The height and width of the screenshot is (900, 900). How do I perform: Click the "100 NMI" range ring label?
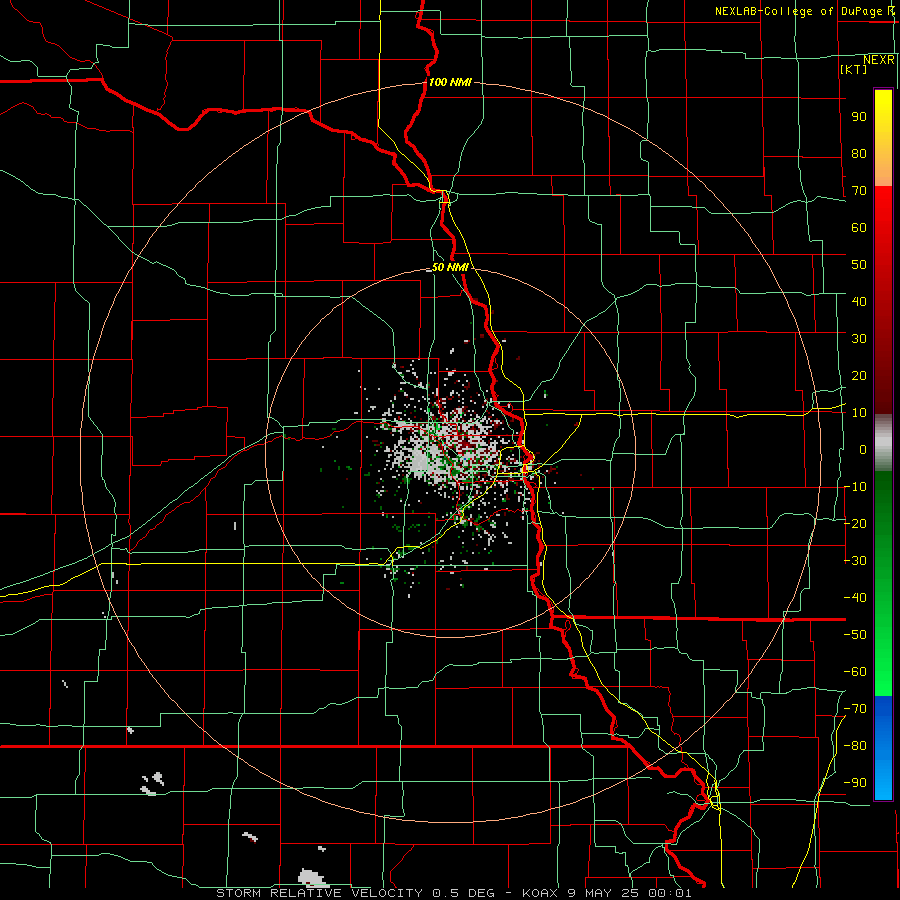[450, 82]
